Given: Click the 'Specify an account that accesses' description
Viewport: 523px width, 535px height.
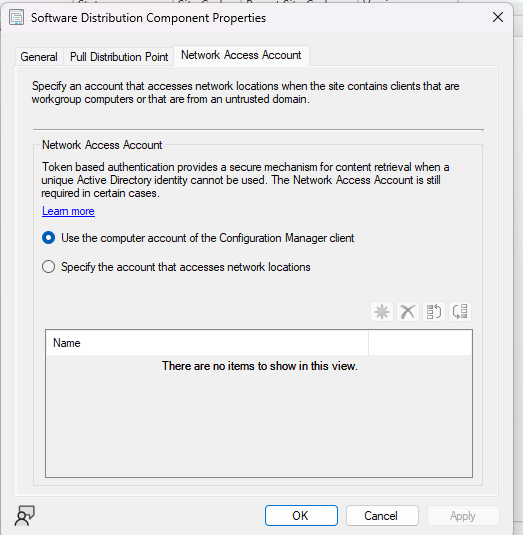Looking at the screenshot, I should [x=245, y=92].
